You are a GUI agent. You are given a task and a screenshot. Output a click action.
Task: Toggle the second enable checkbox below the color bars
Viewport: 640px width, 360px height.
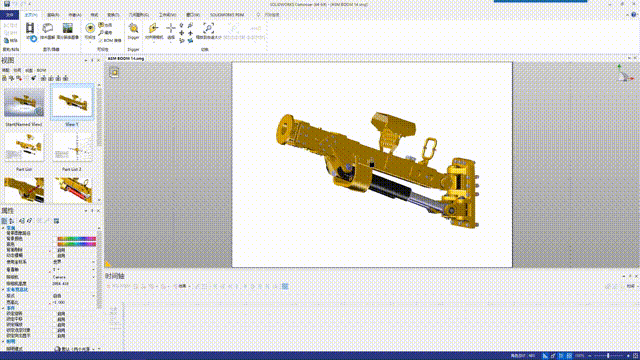[55, 255]
